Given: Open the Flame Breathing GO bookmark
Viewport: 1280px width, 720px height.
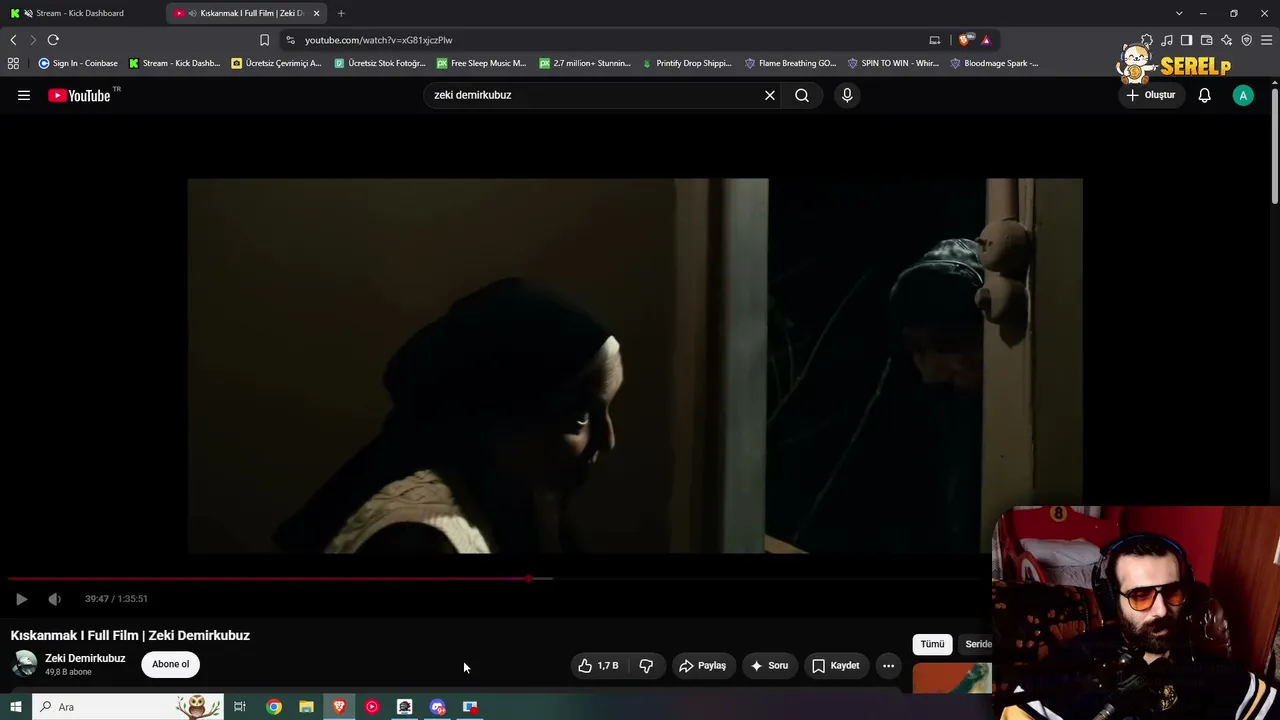Looking at the screenshot, I should coord(790,63).
